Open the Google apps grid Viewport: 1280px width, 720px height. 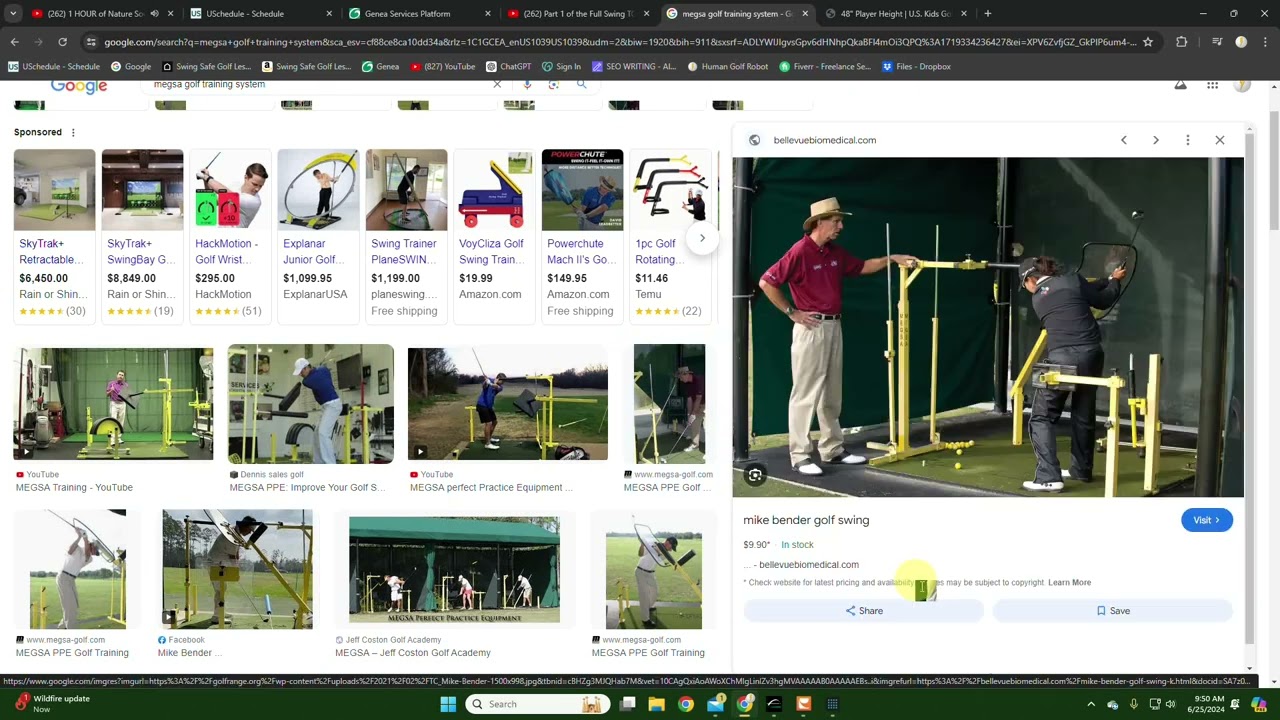[x=1212, y=85]
